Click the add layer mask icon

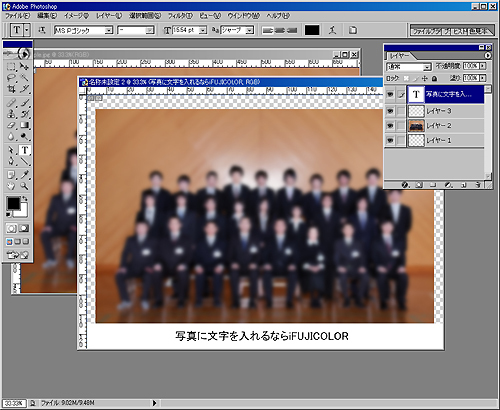click(419, 185)
